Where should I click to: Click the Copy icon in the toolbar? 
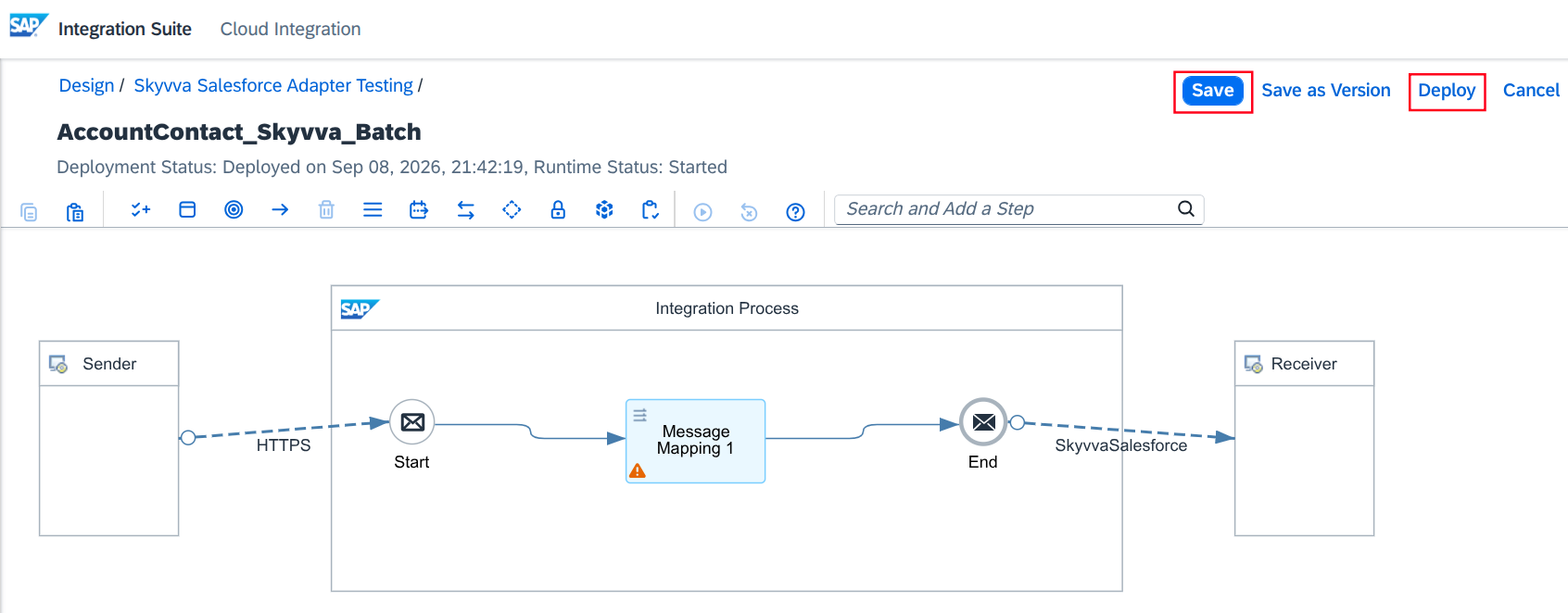29,212
